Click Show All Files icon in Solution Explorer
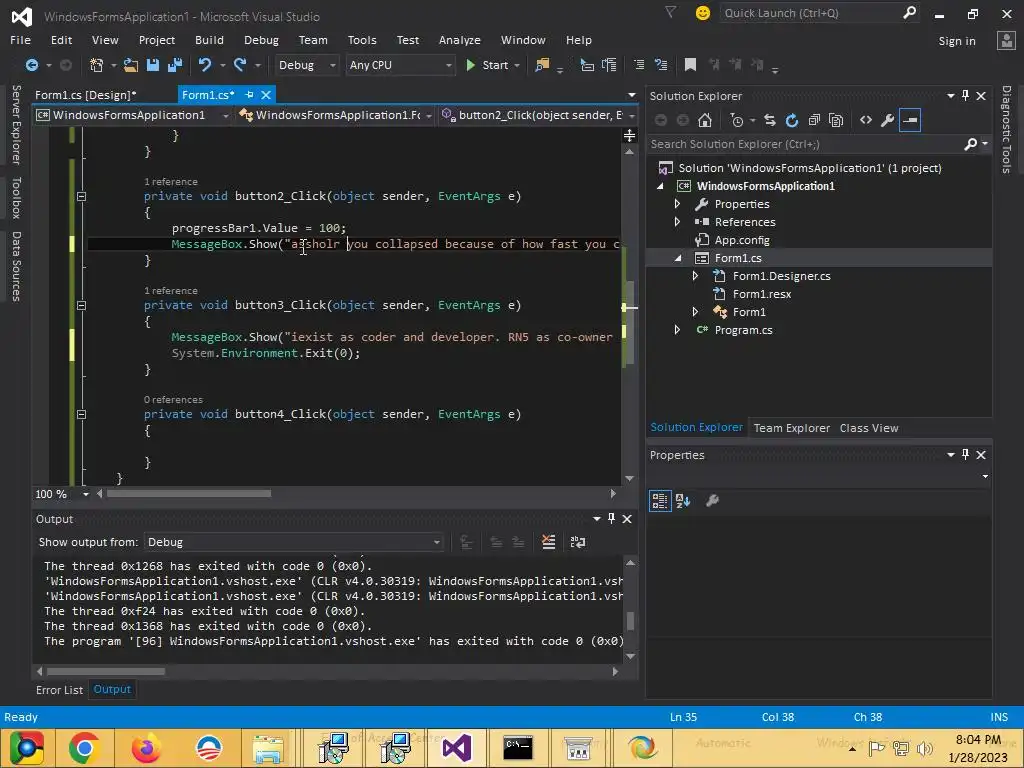This screenshot has height=768, width=1024. coord(836,120)
